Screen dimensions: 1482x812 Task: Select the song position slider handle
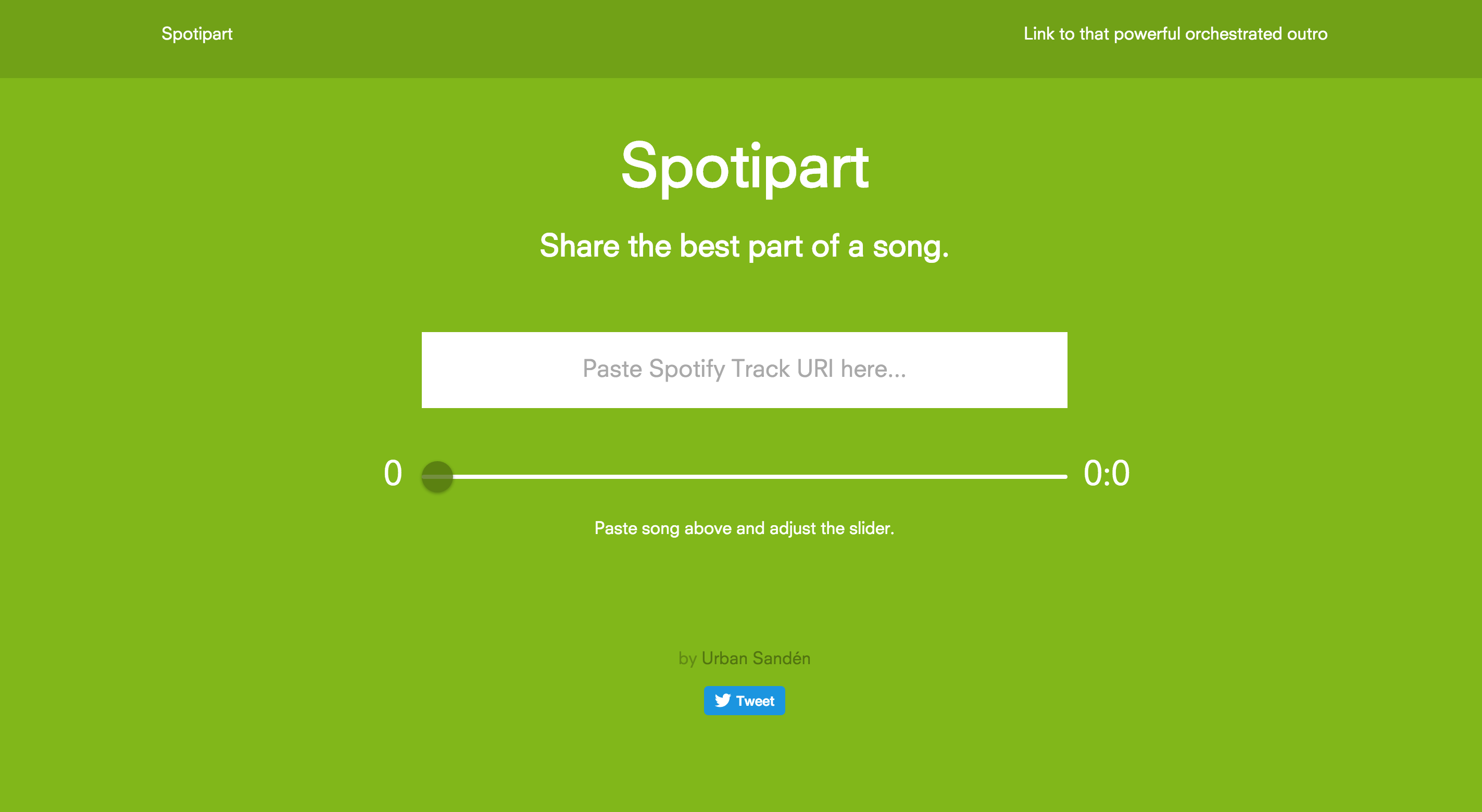coord(437,476)
